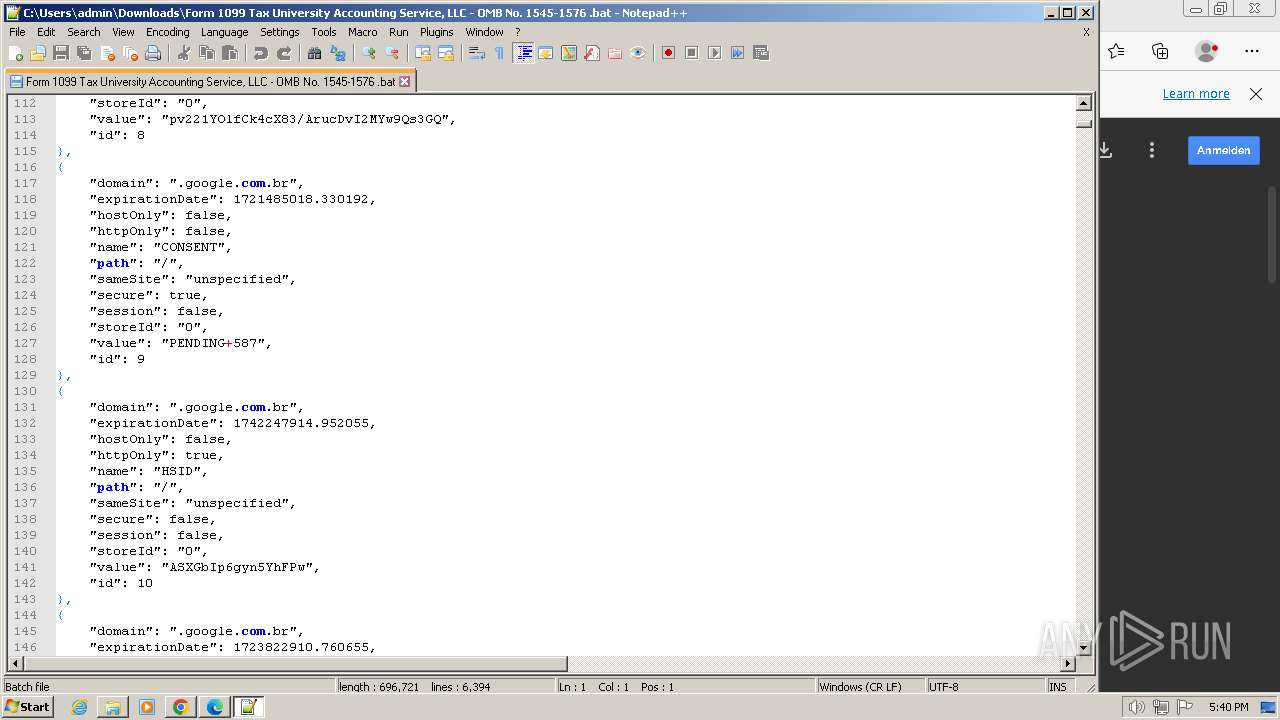Save the recorded macro from the toolbar
Screen dimensions: 1280x720
click(760, 53)
